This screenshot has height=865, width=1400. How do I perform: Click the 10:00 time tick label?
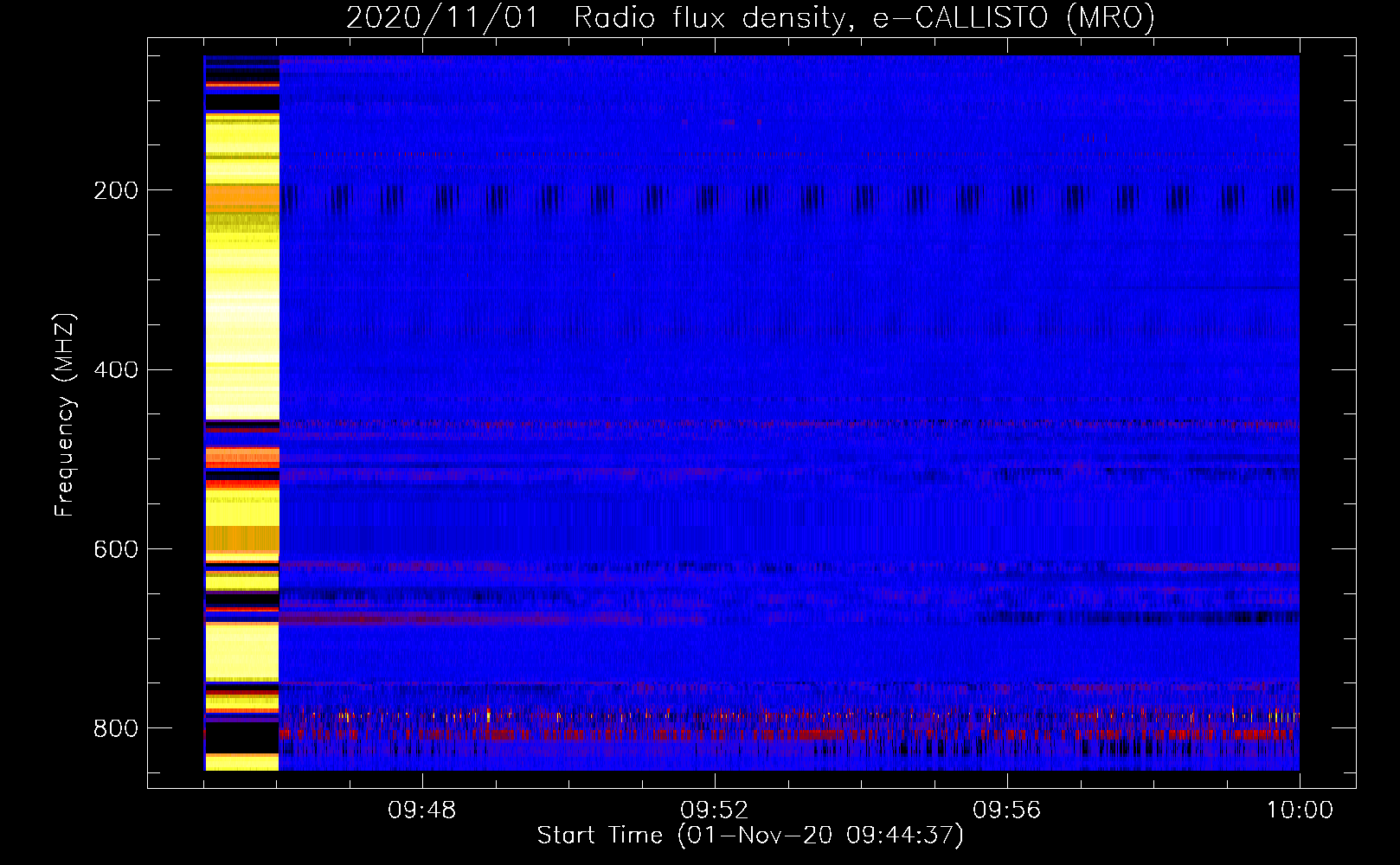[1300, 811]
